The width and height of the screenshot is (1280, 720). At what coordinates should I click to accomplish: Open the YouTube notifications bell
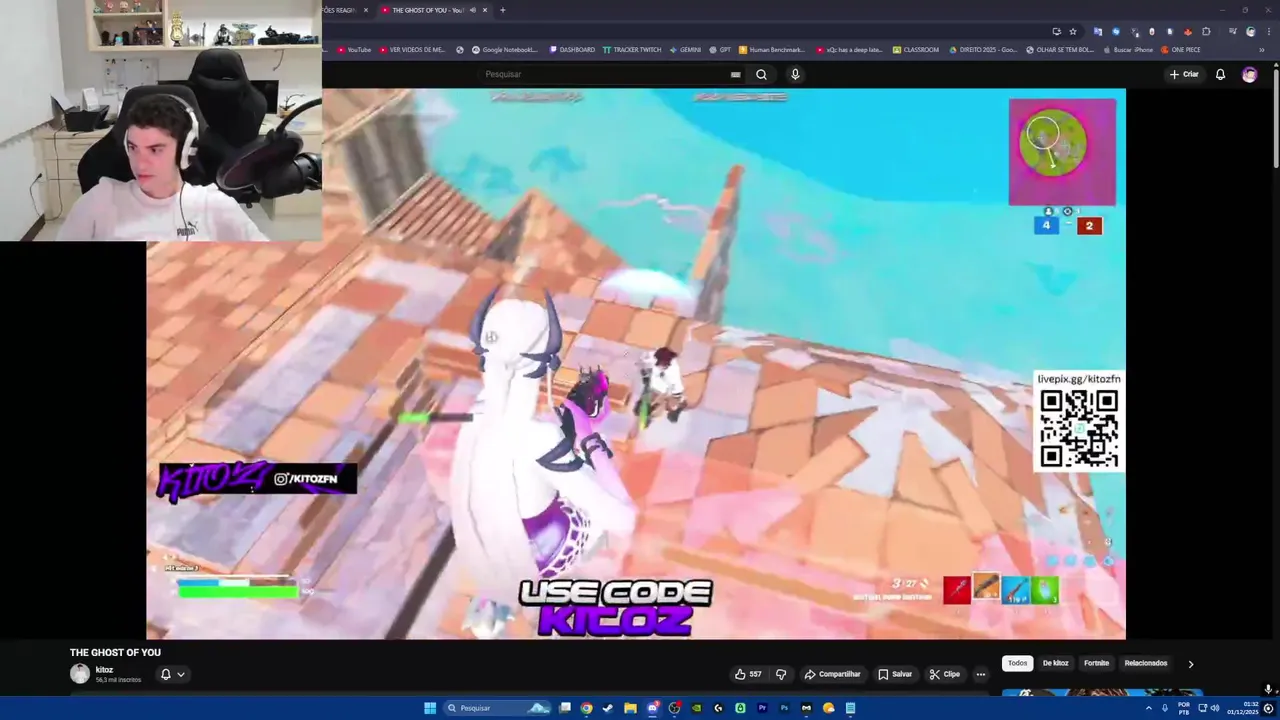pyautogui.click(x=1220, y=74)
